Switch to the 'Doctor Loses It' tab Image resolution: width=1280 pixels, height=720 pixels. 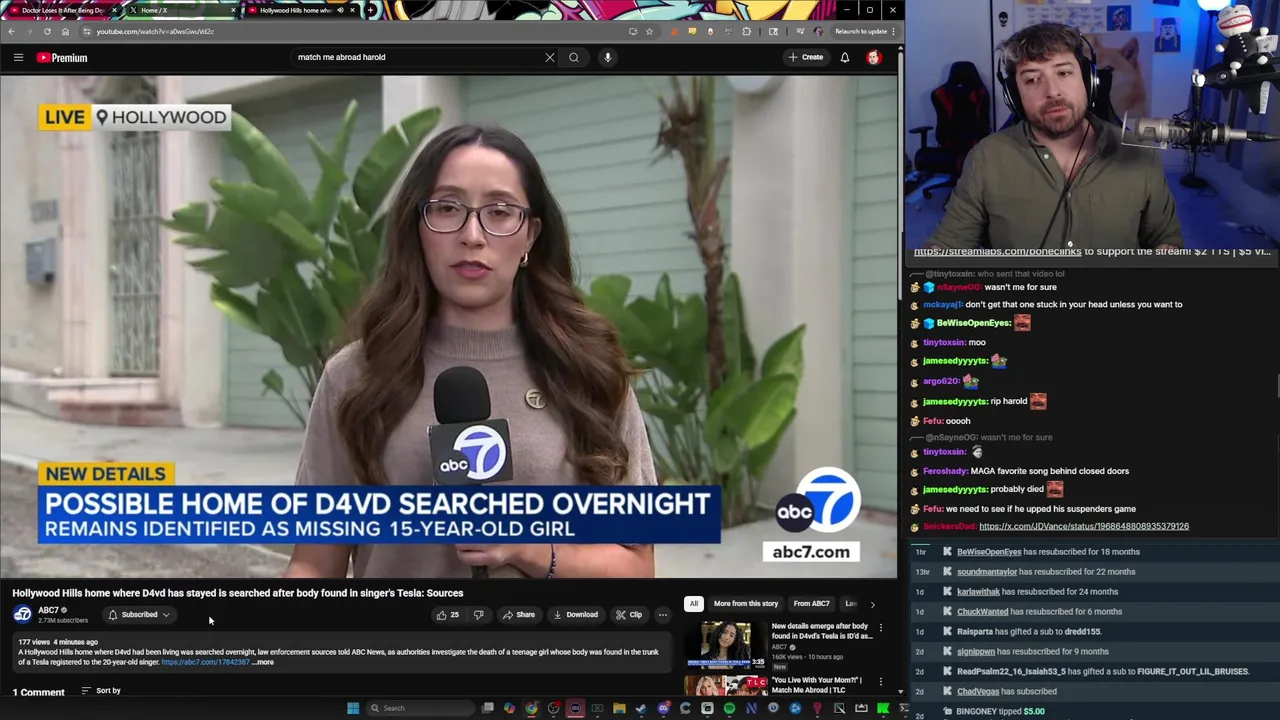(x=62, y=10)
